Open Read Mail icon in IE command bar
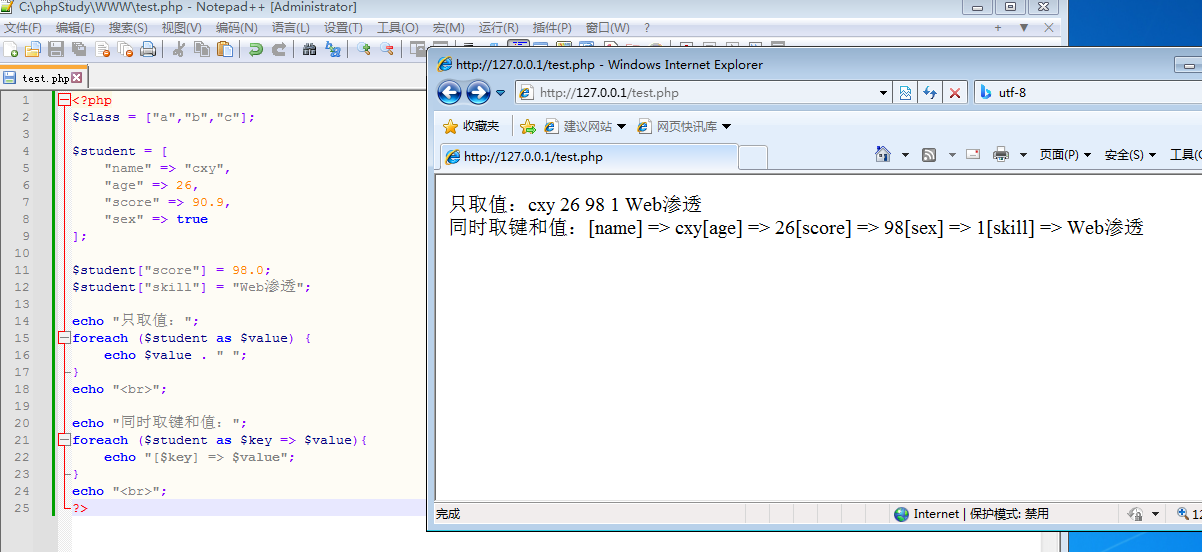Image resolution: width=1202 pixels, height=552 pixels. pos(972,154)
